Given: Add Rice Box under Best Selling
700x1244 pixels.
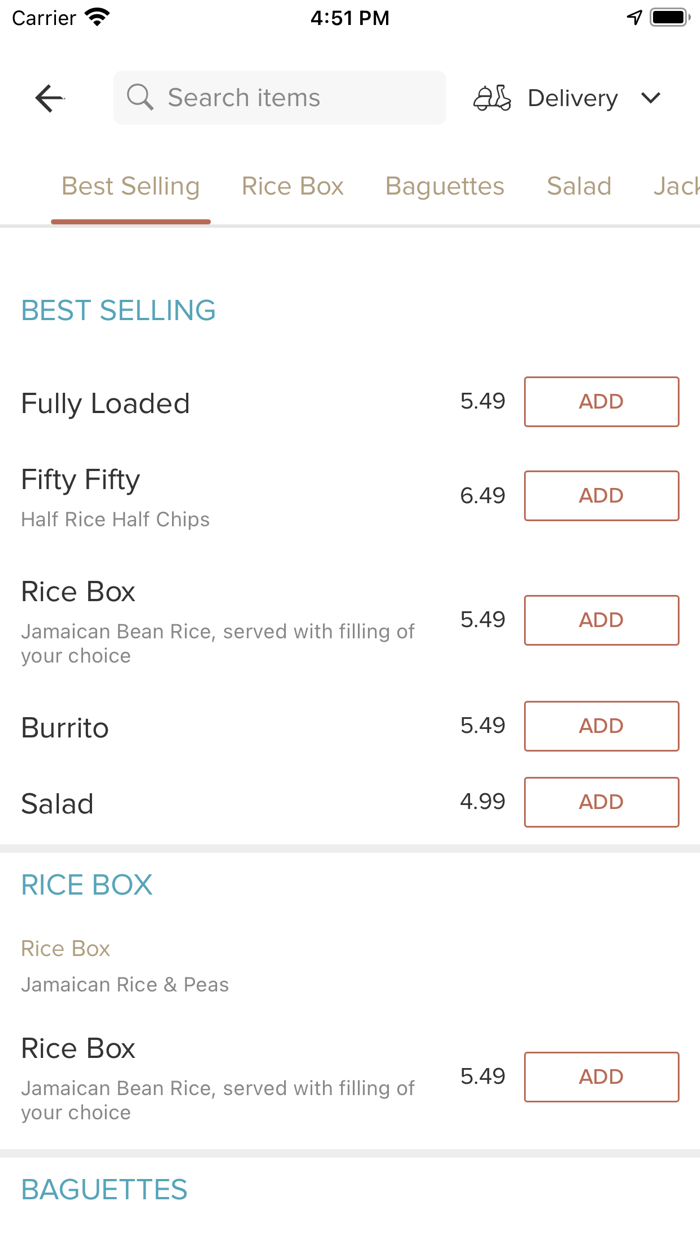Looking at the screenshot, I should point(602,620).
